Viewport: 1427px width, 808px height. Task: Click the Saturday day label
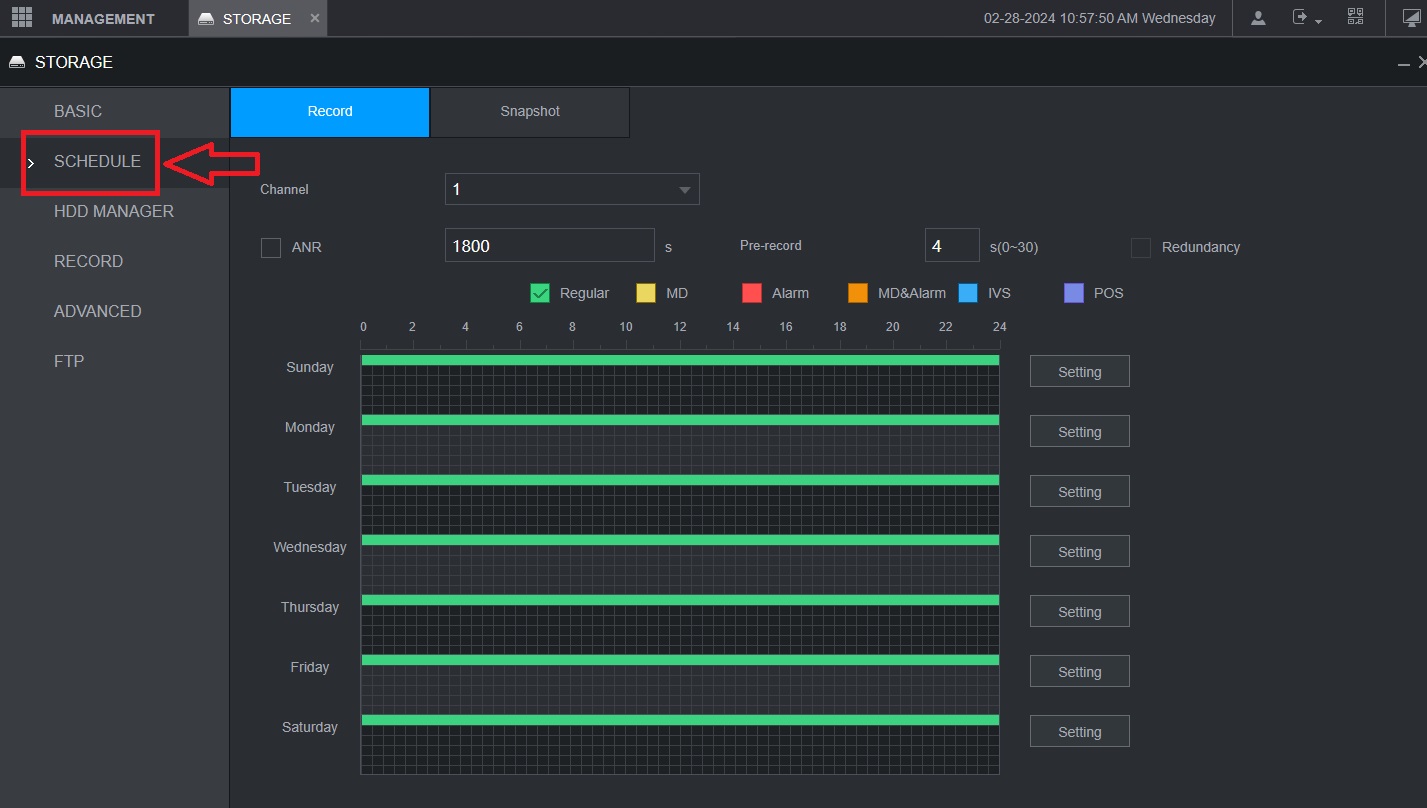310,727
